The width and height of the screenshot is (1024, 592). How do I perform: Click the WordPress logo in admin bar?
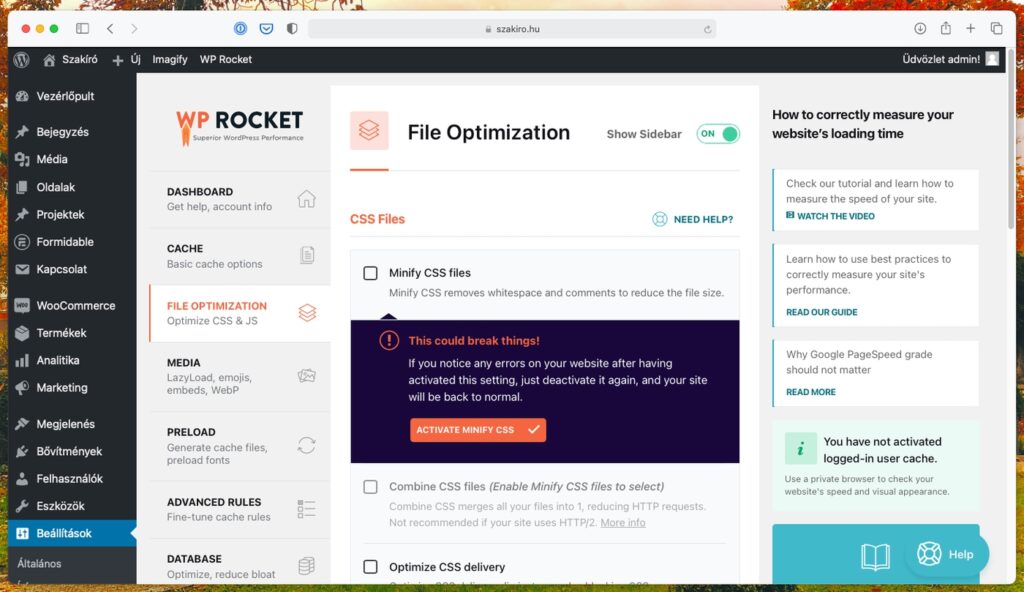click(21, 59)
